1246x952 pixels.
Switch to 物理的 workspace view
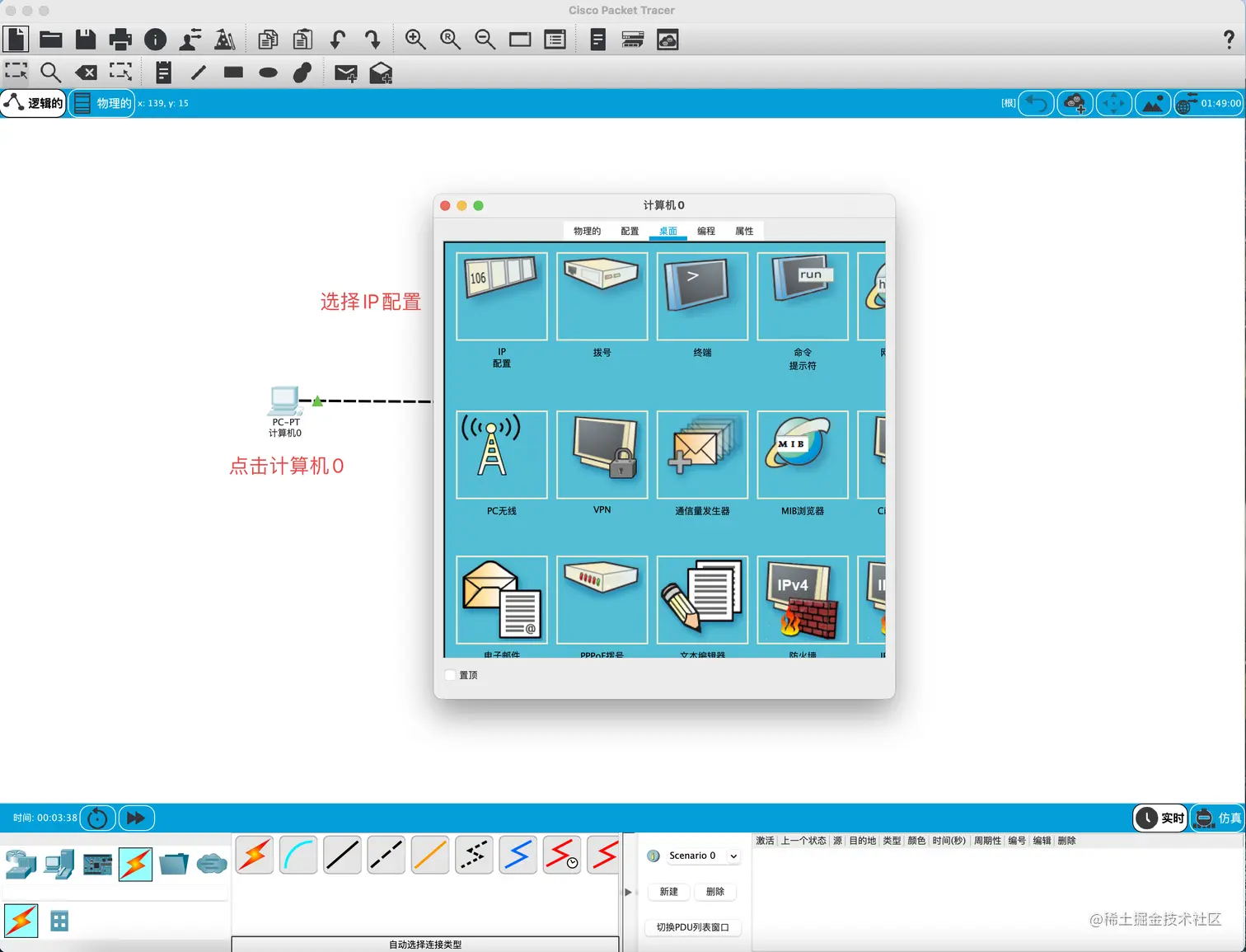[102, 103]
